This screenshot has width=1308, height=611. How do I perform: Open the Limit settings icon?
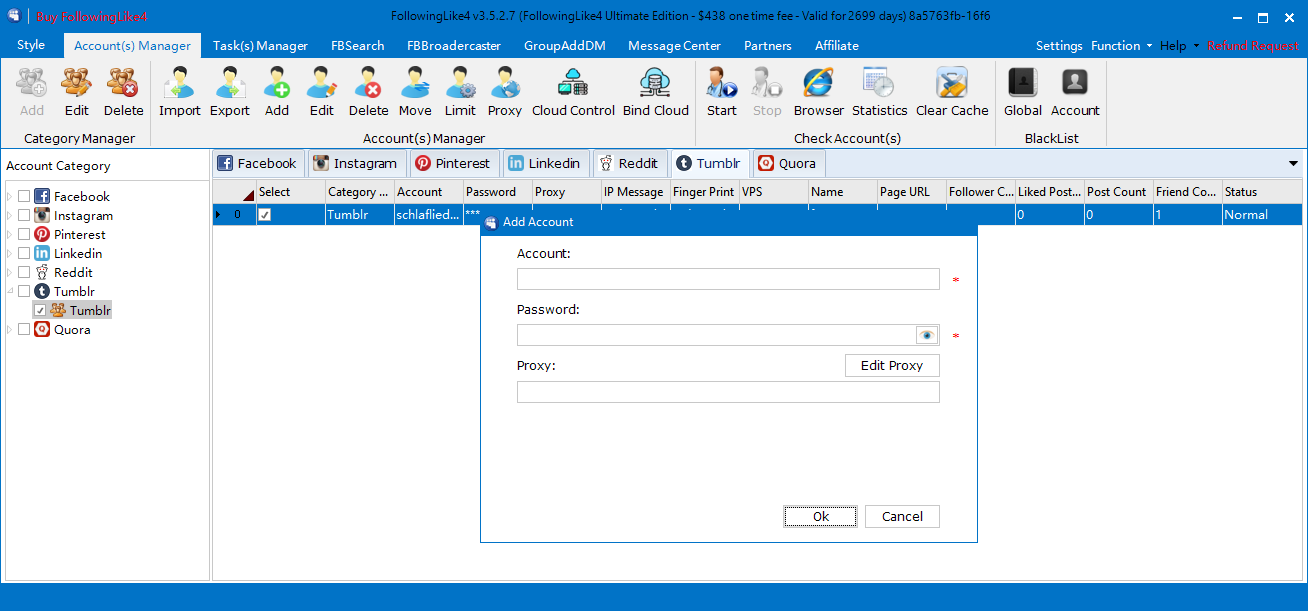pos(460,92)
